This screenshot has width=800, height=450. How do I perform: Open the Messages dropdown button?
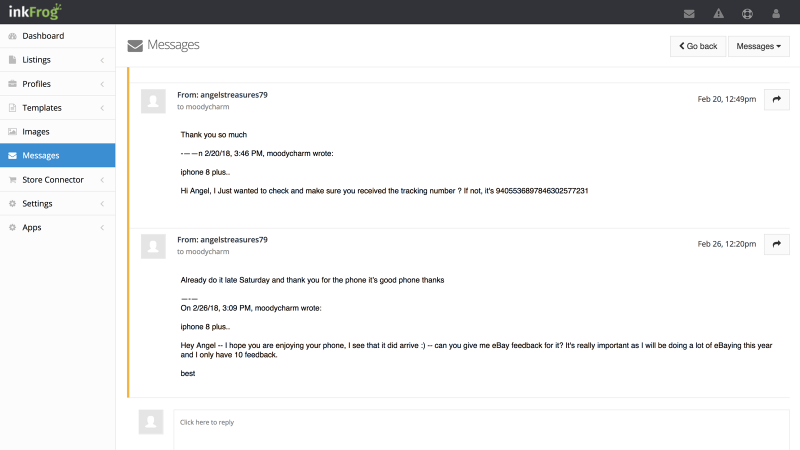(759, 46)
